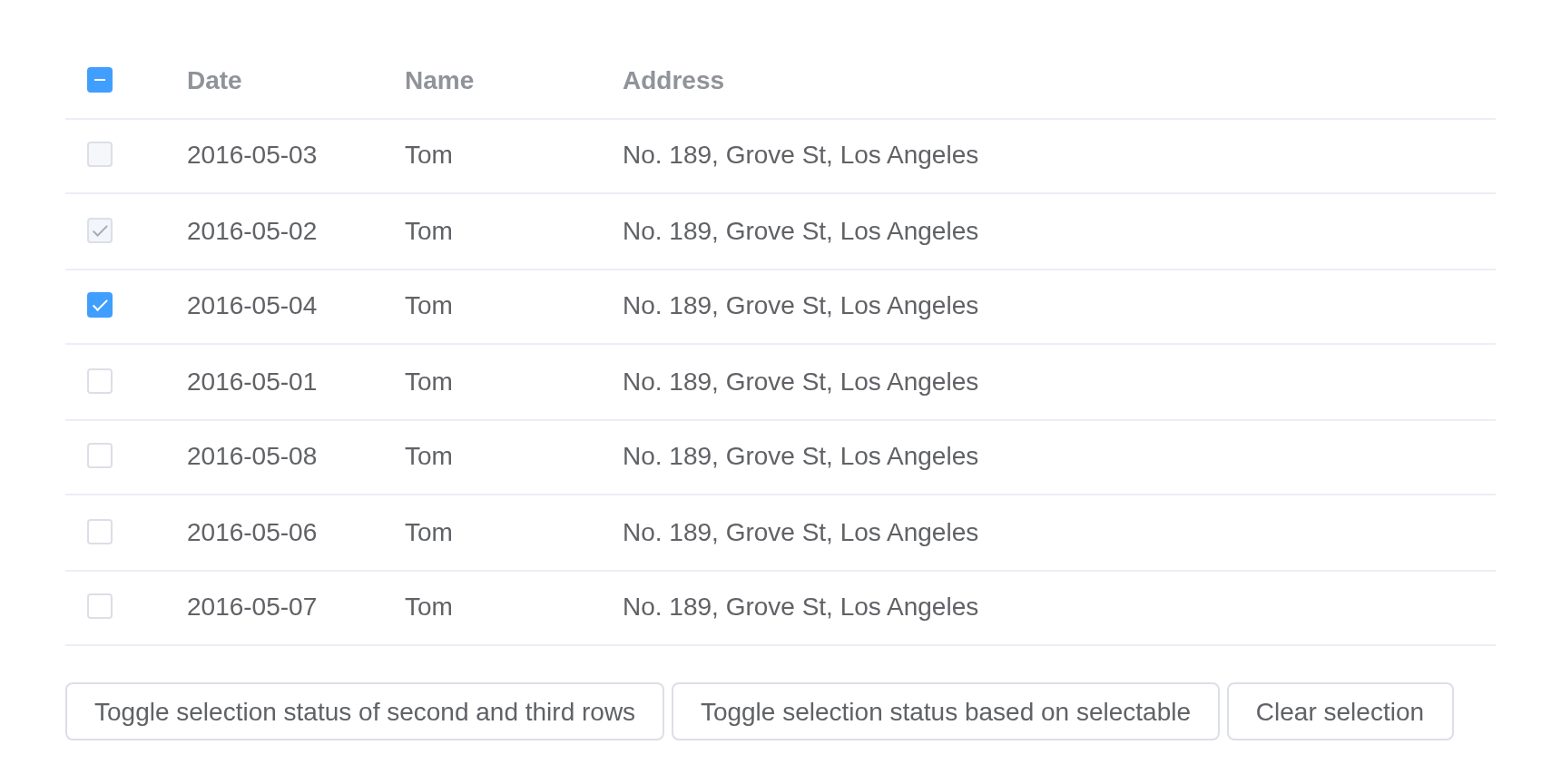This screenshot has height=784, width=1561.
Task: Check the row dated 2016-05-03
Action: click(100, 154)
